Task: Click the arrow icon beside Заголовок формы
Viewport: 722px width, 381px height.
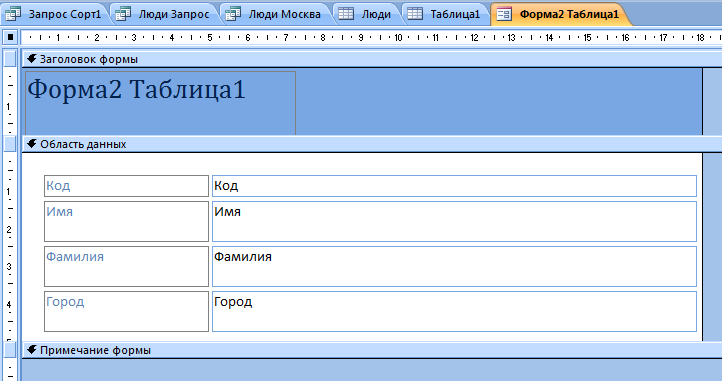Action: 31,59
